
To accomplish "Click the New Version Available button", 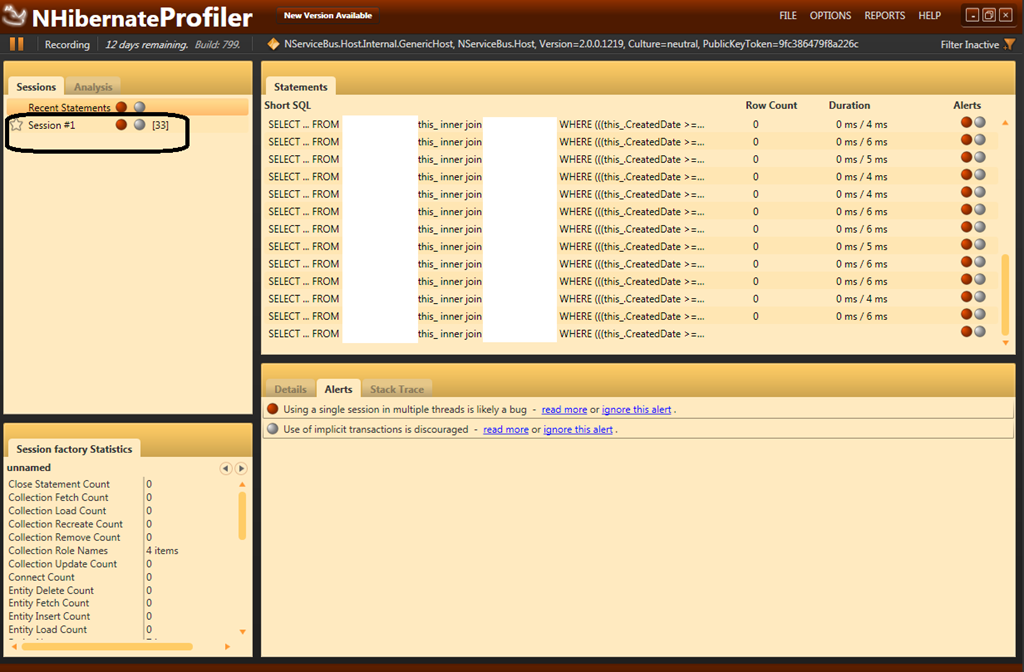I will [328, 16].
